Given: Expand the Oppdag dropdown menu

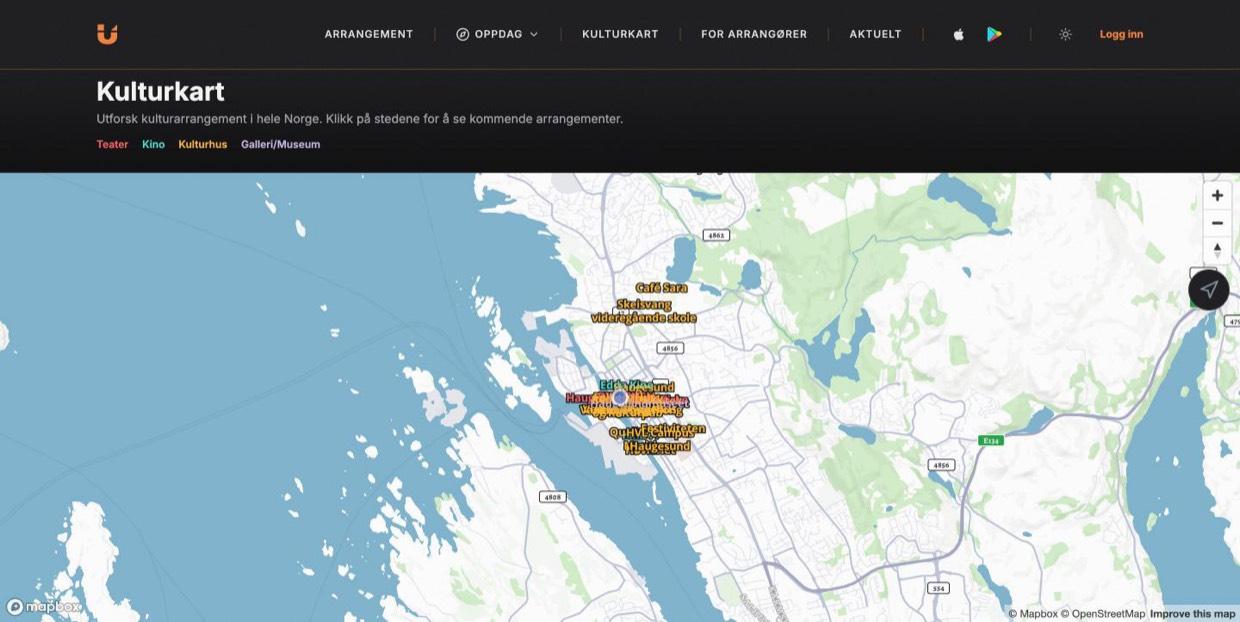Looking at the screenshot, I should coord(497,34).
